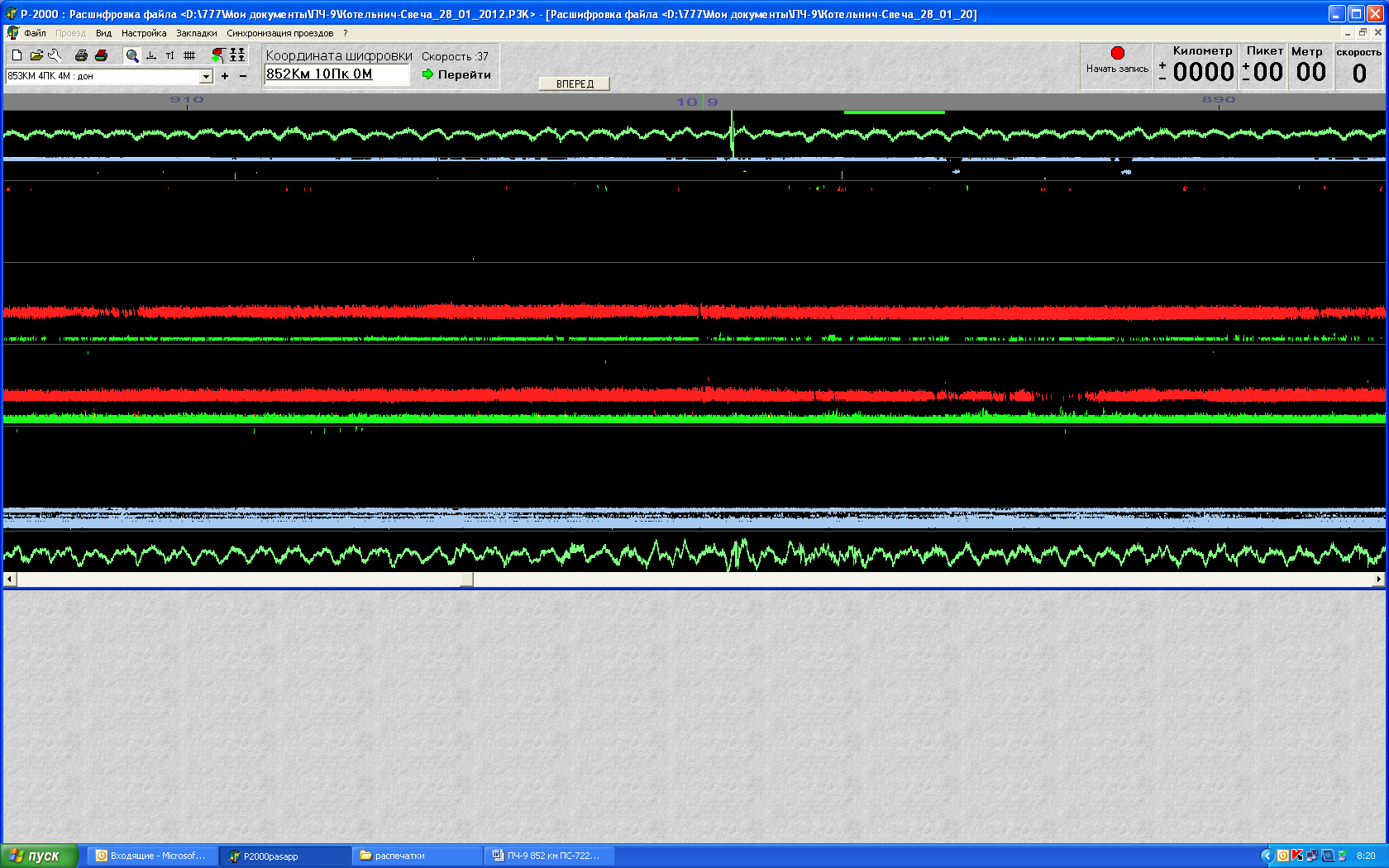Click the grid display icon
Viewport: 1389px width, 868px height.
[189, 55]
